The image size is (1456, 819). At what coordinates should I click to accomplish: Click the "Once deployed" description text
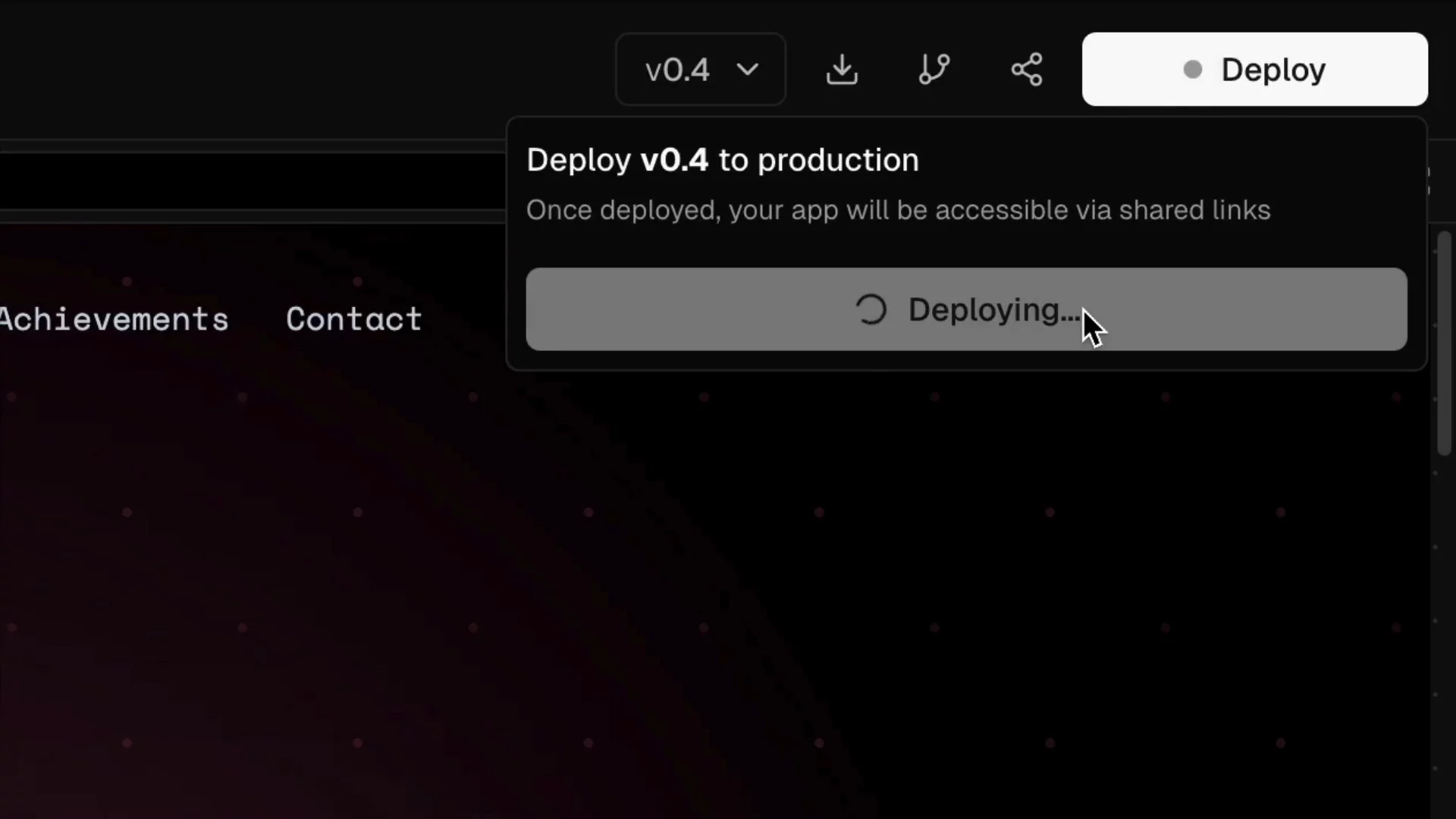pos(898,210)
